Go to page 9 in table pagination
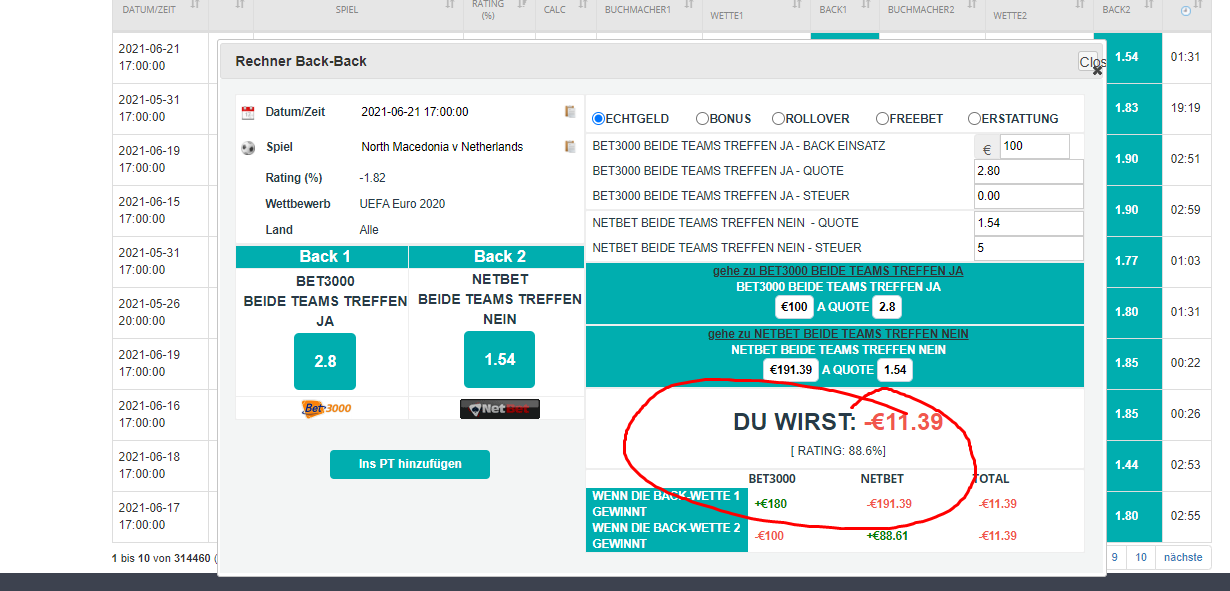This screenshot has height=591, width=1230. coord(1114,557)
